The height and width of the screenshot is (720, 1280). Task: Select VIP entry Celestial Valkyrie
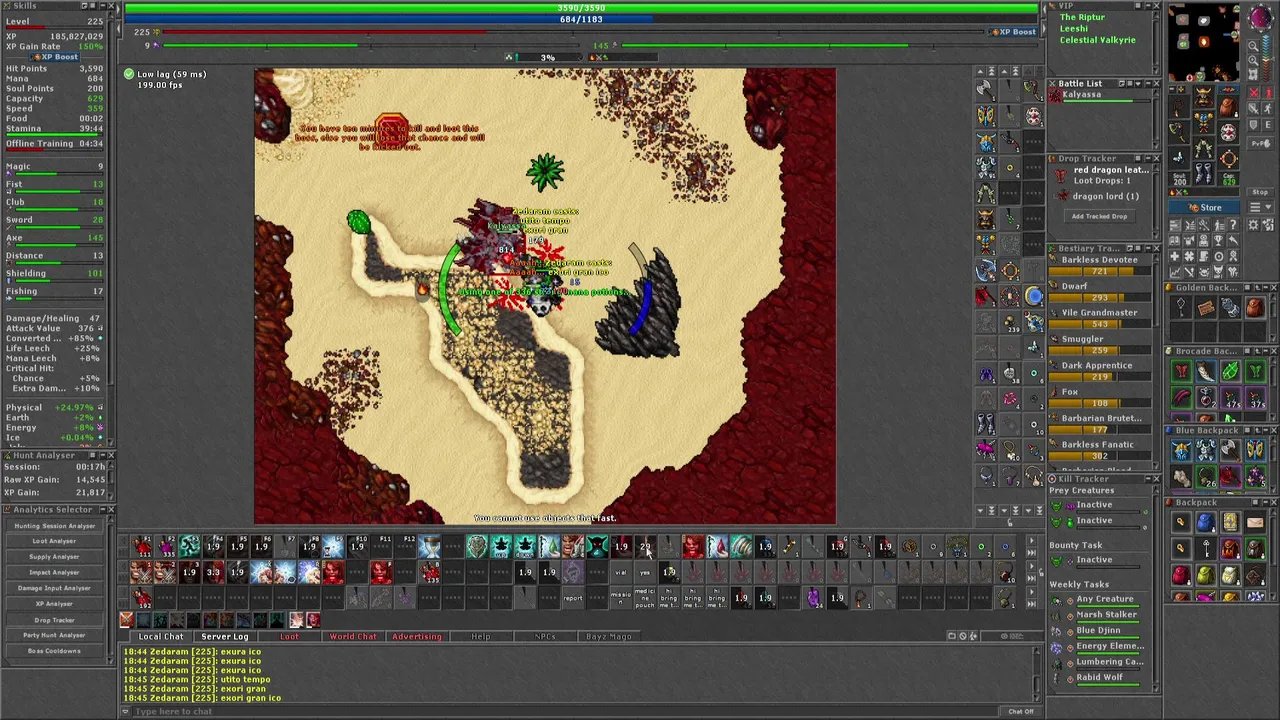click(1098, 40)
